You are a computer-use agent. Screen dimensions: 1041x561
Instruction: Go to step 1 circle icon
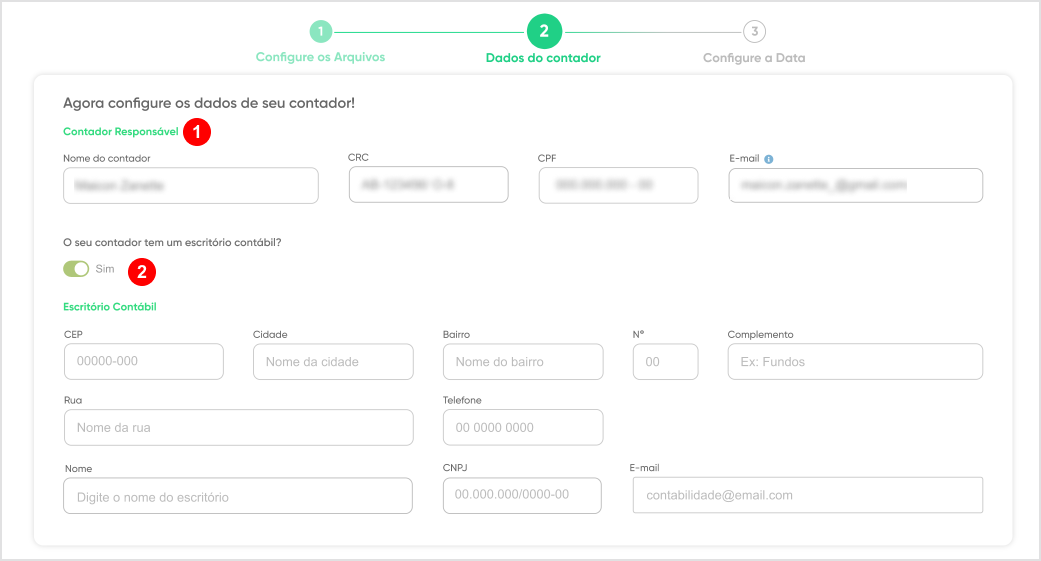tap(321, 31)
